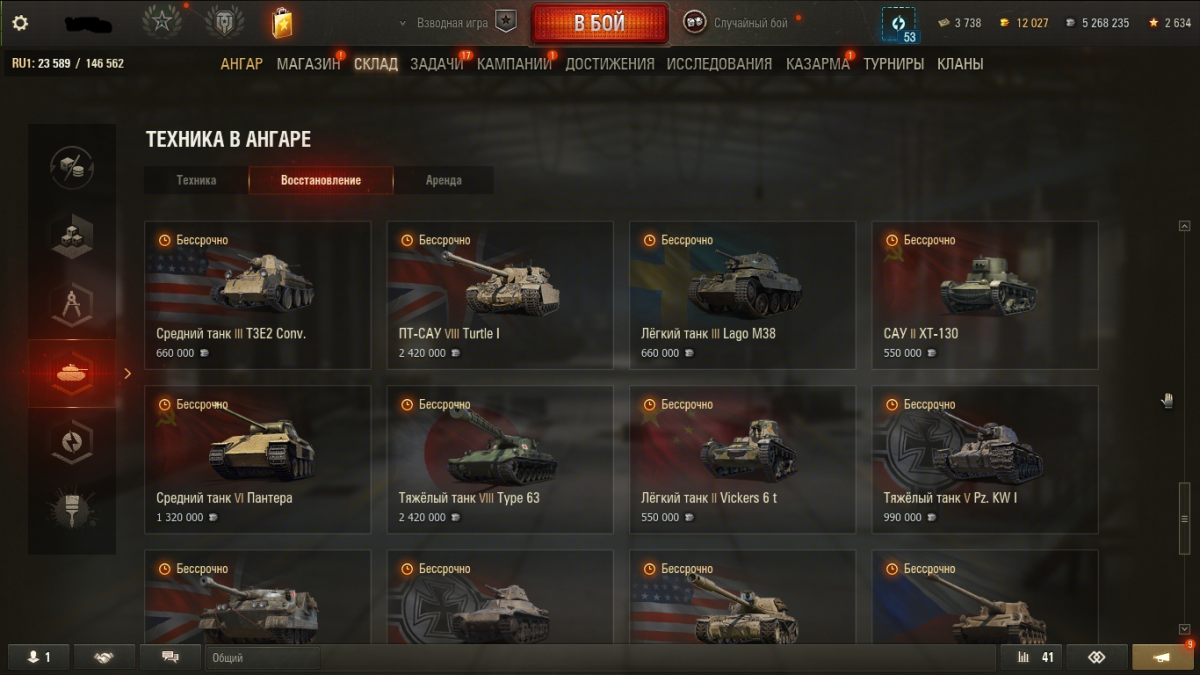The height and width of the screenshot is (675, 1200).
Task: Open the ИССЛЕДОВАНИЯ menu
Action: [x=719, y=64]
